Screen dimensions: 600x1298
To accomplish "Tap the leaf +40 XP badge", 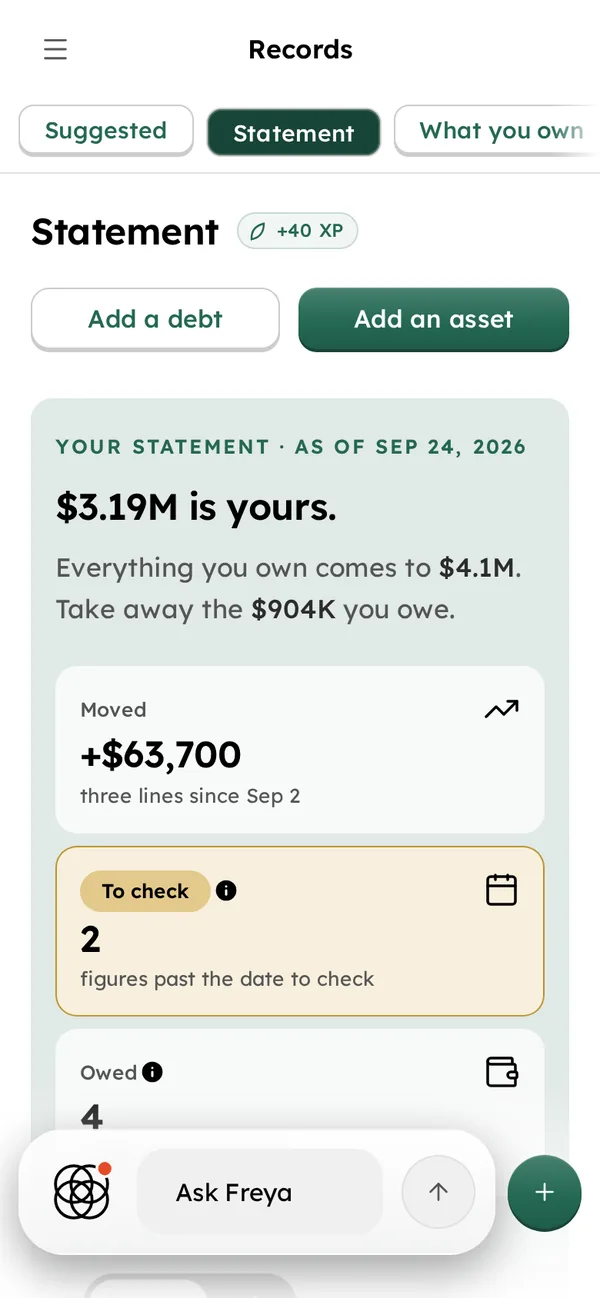I will coord(297,231).
